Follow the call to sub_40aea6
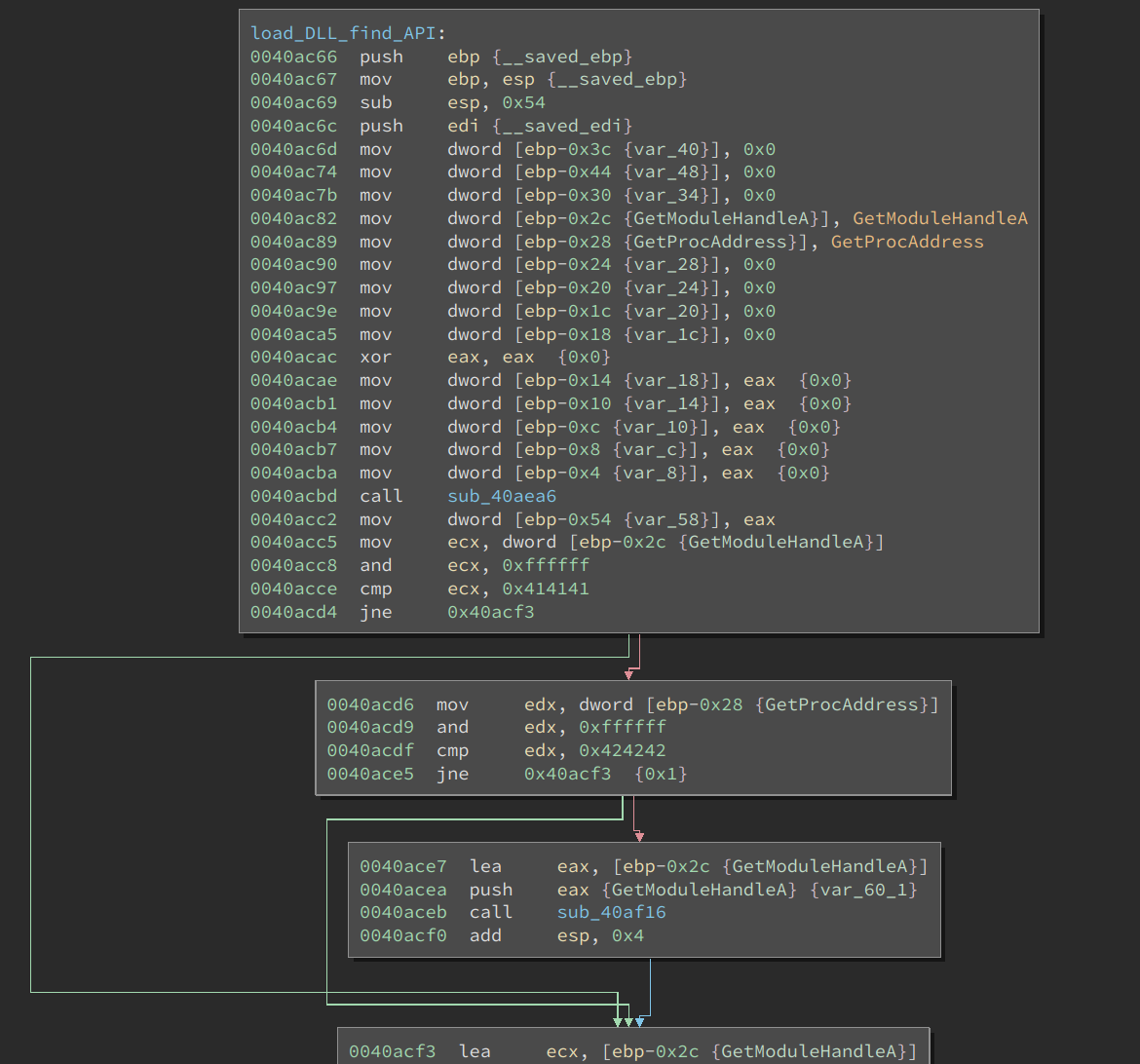Screen dimensions: 1140x1064 point(501,496)
